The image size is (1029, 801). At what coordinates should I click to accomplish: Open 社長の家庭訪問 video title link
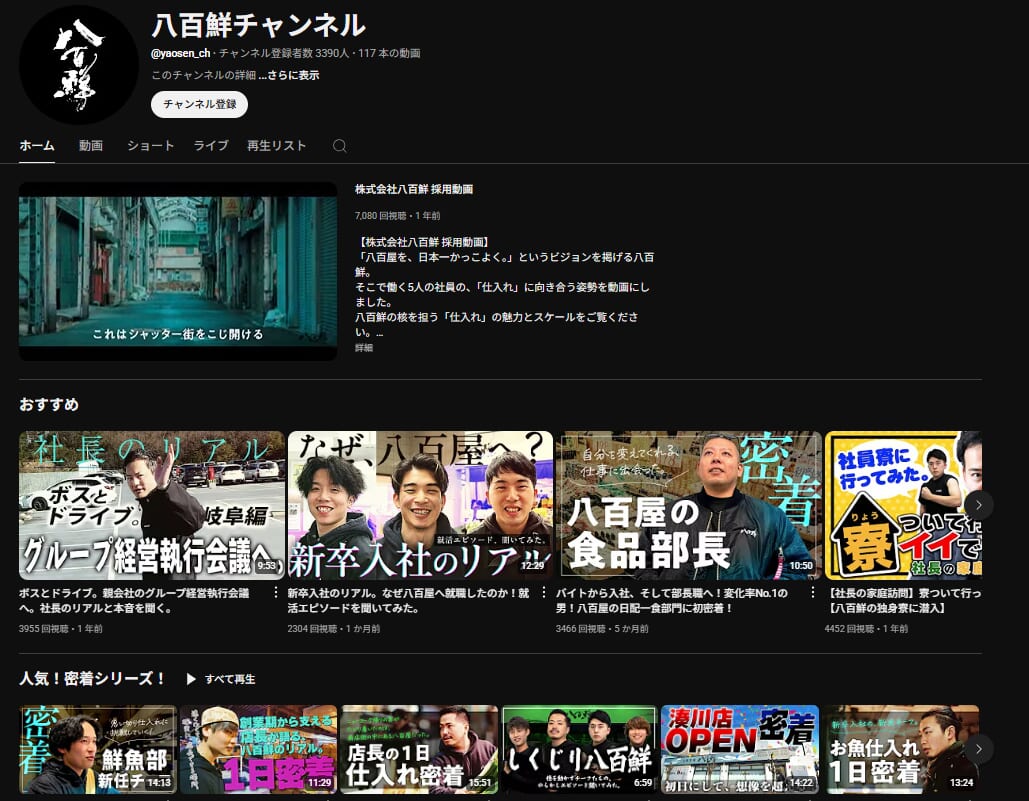click(903, 600)
